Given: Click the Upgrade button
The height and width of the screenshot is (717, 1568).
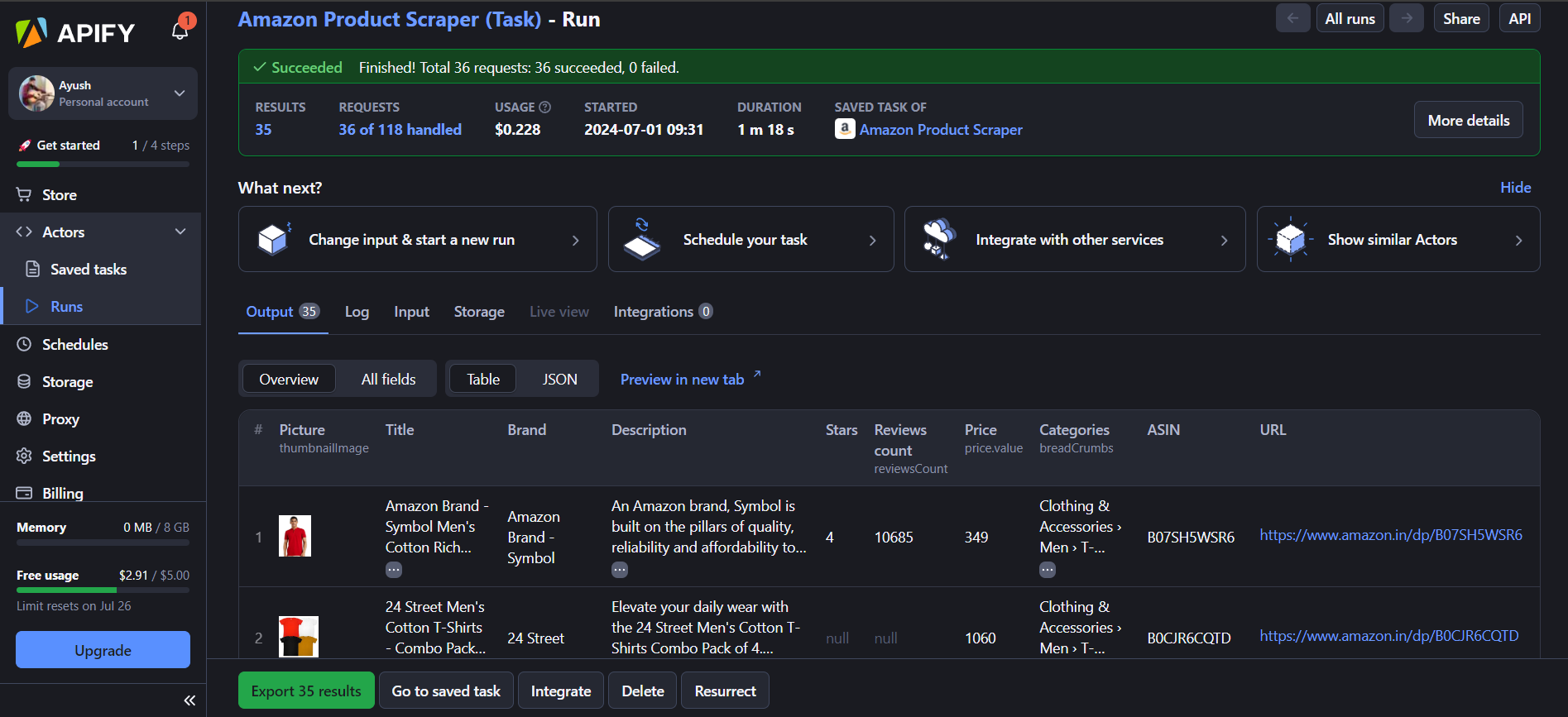Looking at the screenshot, I should tap(103, 650).
